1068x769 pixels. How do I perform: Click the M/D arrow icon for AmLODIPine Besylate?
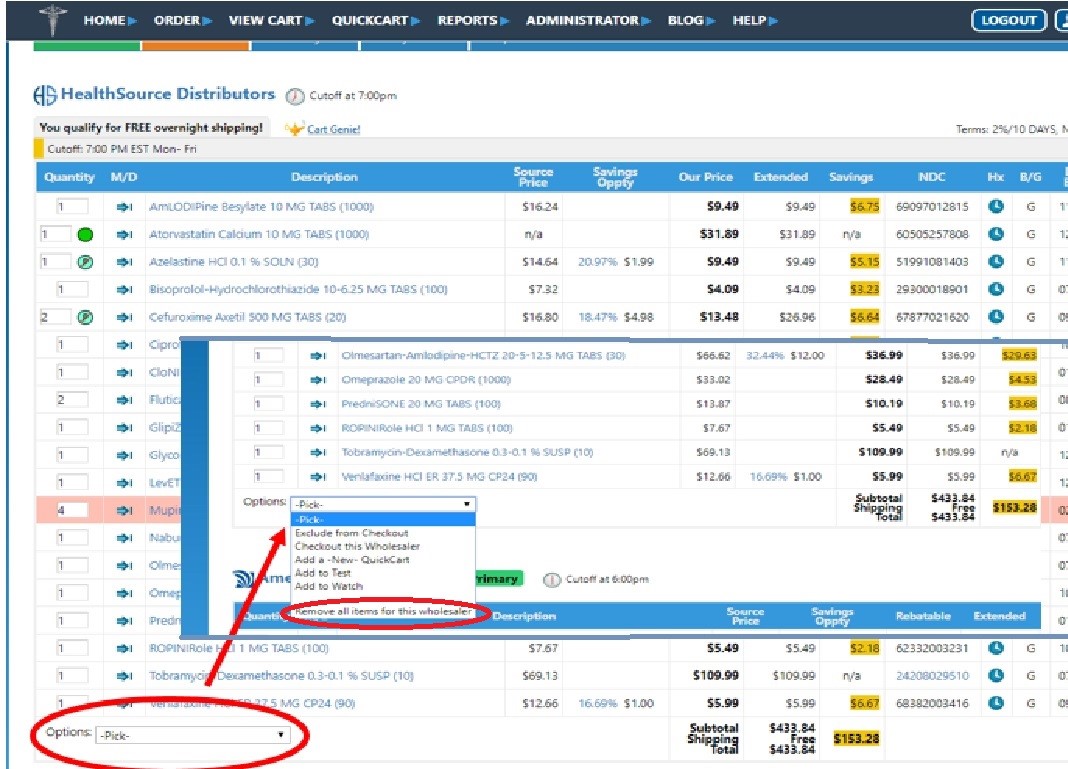(125, 207)
